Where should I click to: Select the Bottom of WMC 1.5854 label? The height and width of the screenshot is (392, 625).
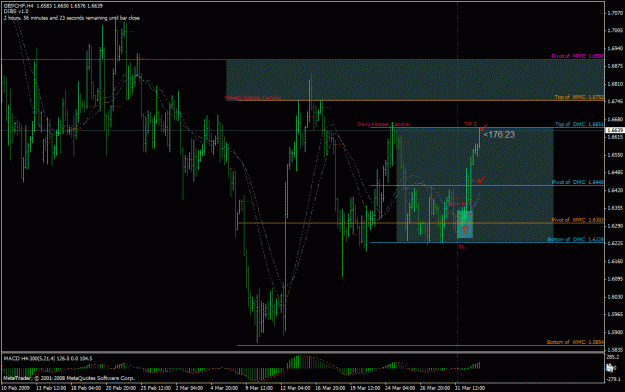(575, 342)
